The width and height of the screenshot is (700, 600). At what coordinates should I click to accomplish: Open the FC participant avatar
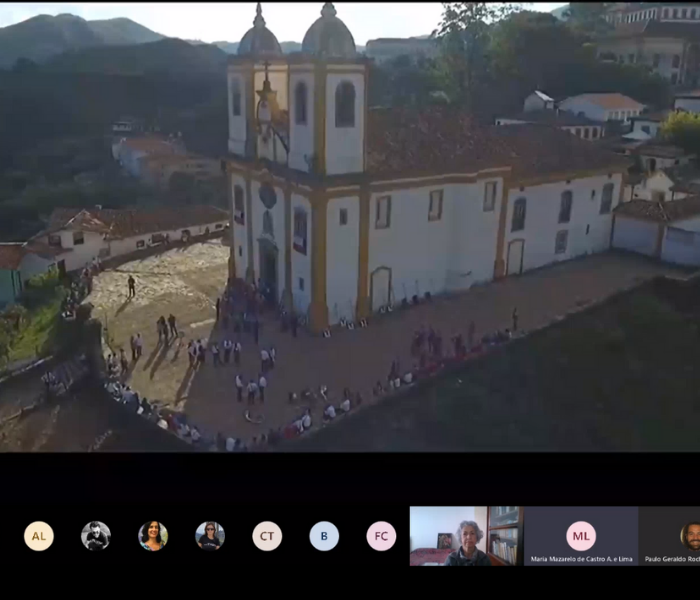coord(381,536)
